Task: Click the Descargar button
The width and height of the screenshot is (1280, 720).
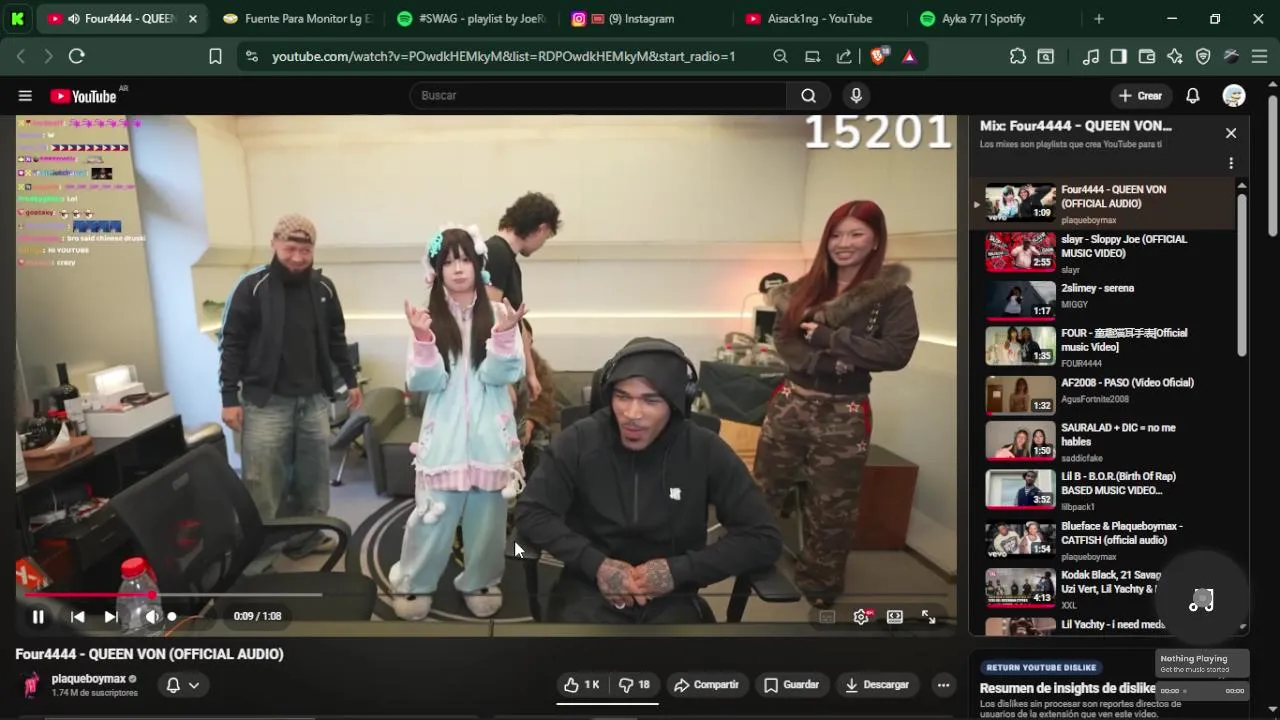Action: click(877, 685)
